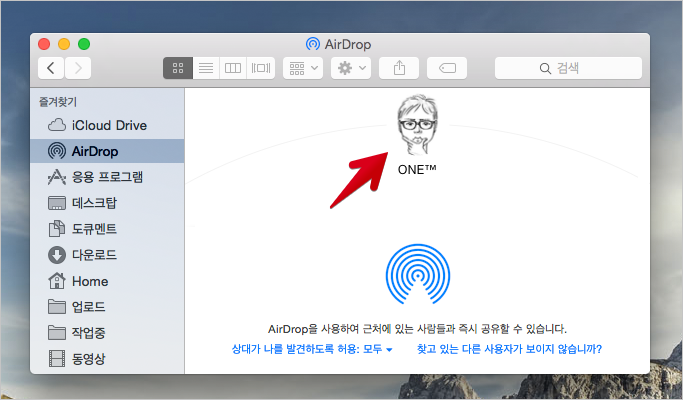Image resolution: width=683 pixels, height=400 pixels.
Task: Open 도큐멘트 in the sidebar
Action: (107, 229)
